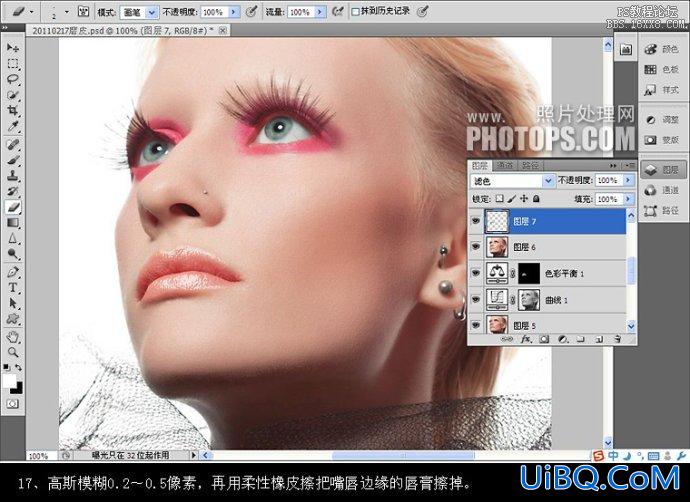Open Layers panel 不透明度 arrow

coord(628,180)
